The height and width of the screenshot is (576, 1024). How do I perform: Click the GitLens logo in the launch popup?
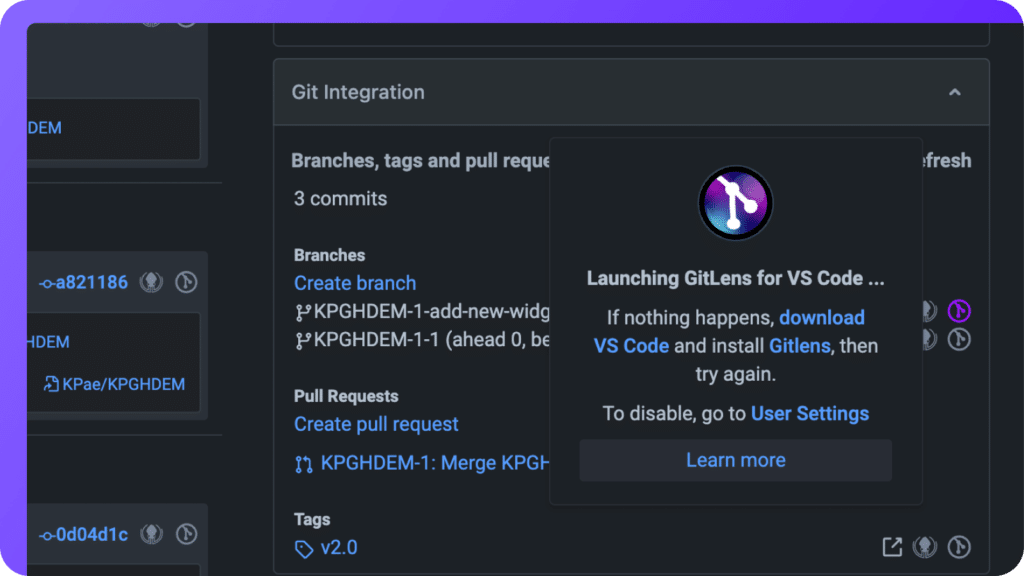(x=735, y=202)
